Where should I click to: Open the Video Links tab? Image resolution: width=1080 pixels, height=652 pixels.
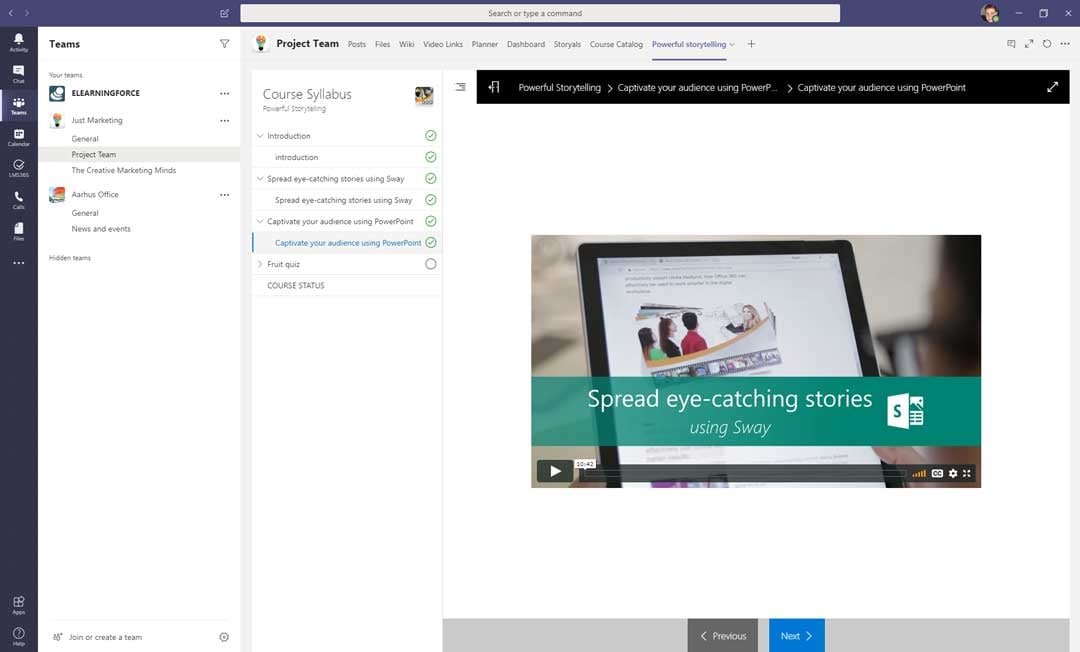coord(443,44)
